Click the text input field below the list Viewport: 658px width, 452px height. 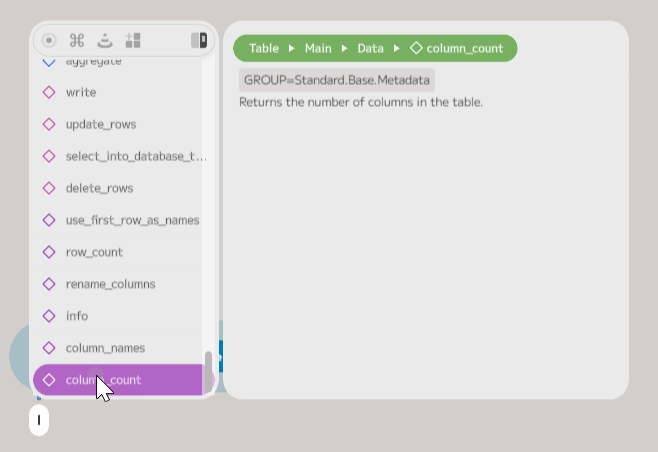pyautogui.click(x=39, y=420)
